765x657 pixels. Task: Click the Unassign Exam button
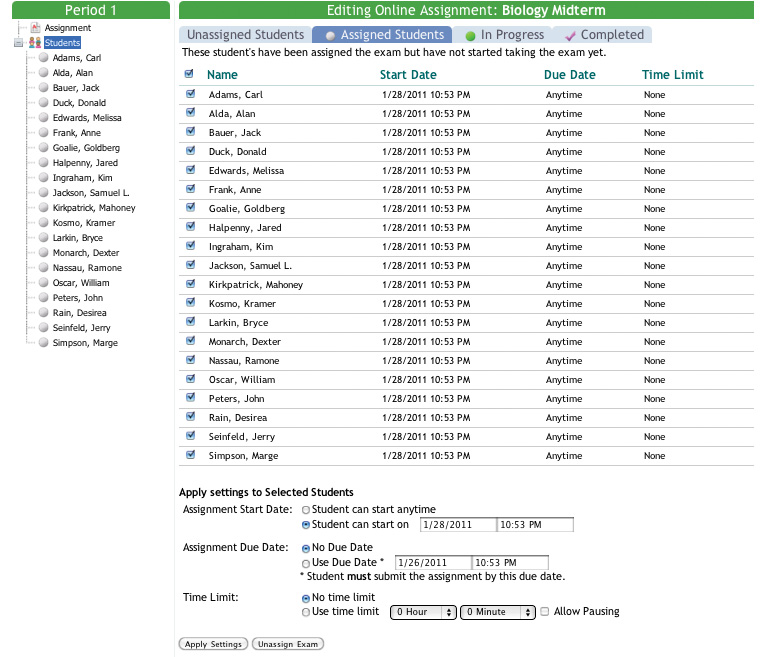(x=288, y=644)
